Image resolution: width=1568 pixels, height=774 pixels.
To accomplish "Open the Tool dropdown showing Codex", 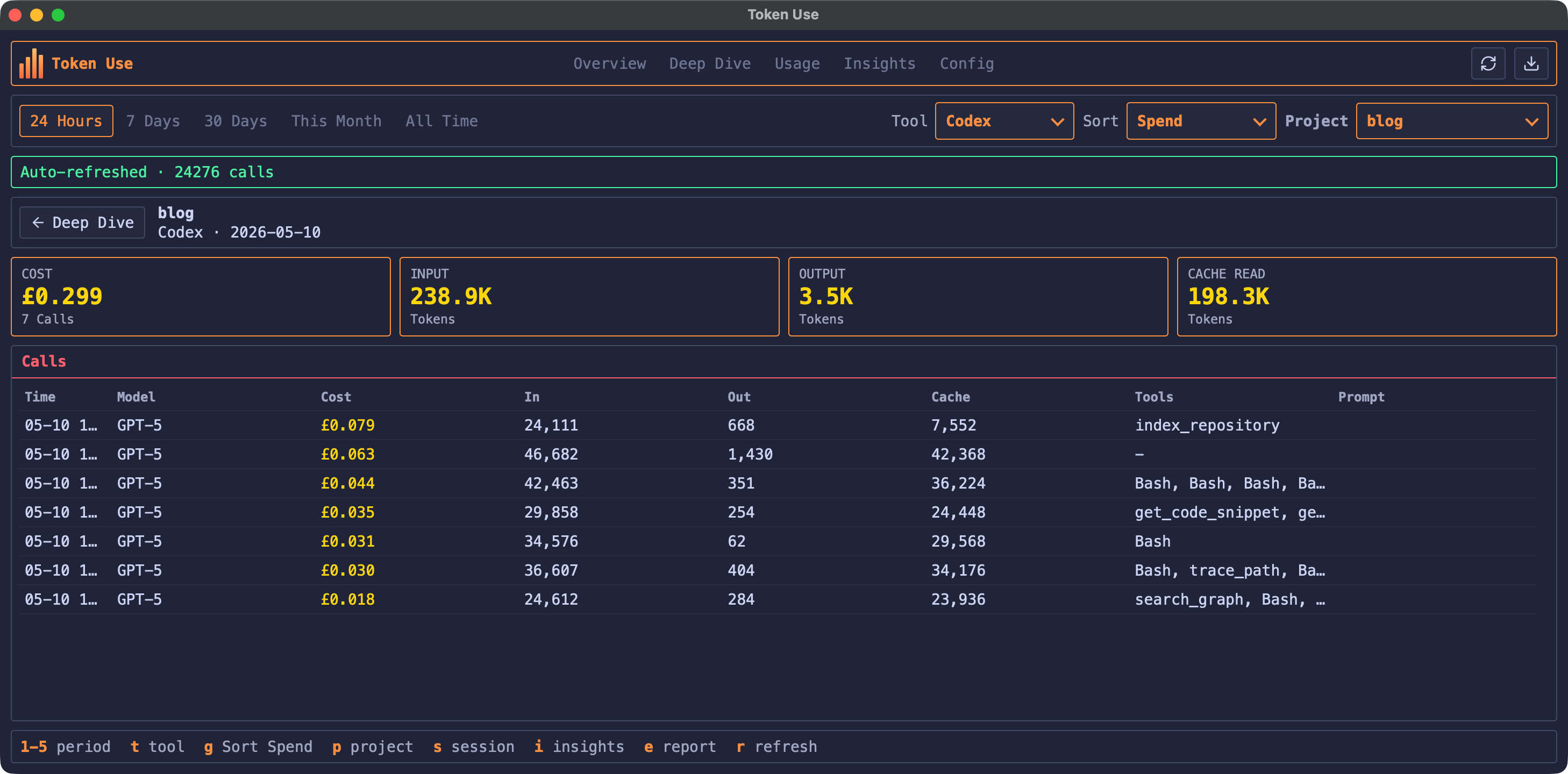I will point(1004,121).
